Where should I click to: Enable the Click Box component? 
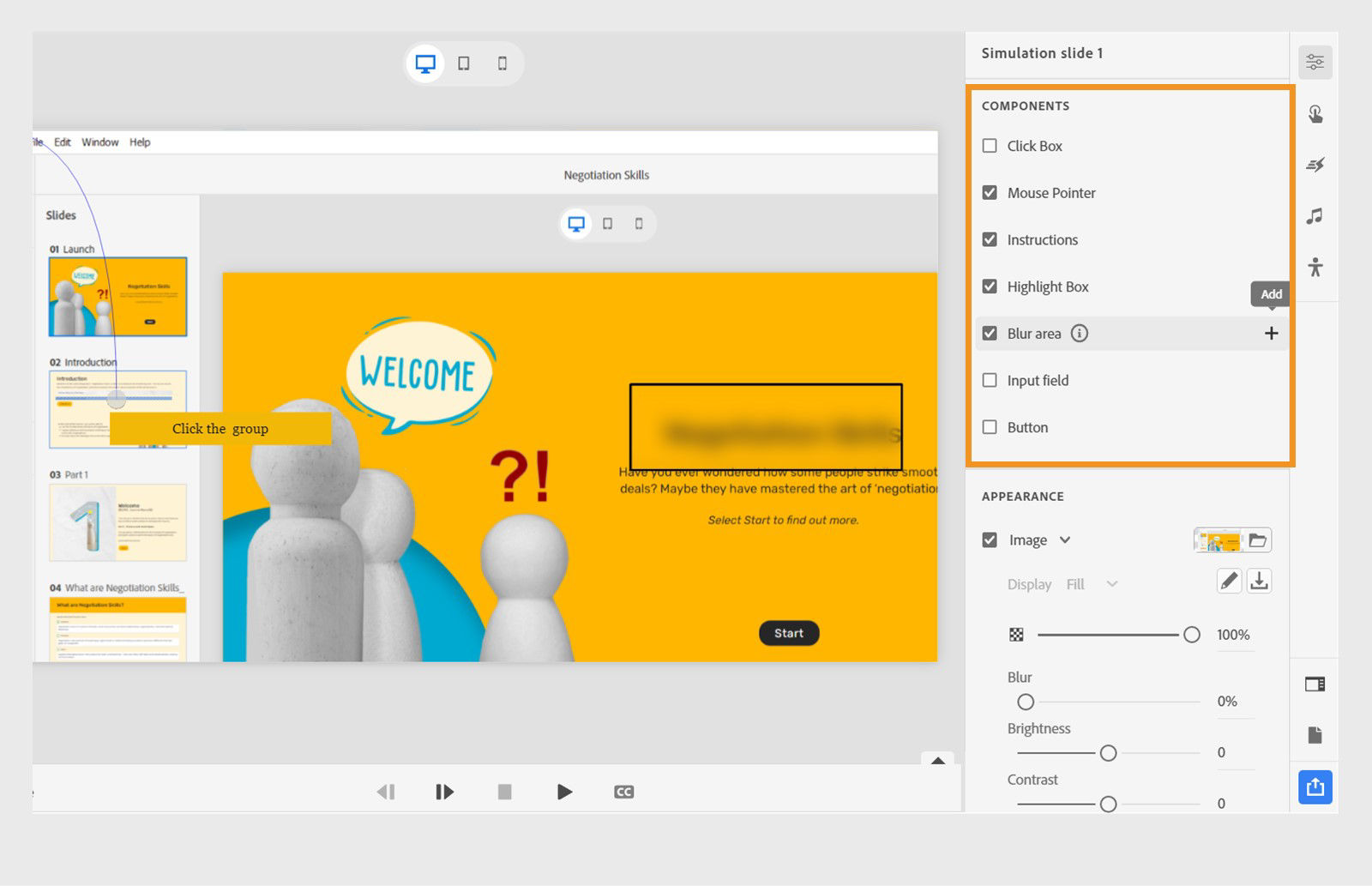(x=990, y=146)
